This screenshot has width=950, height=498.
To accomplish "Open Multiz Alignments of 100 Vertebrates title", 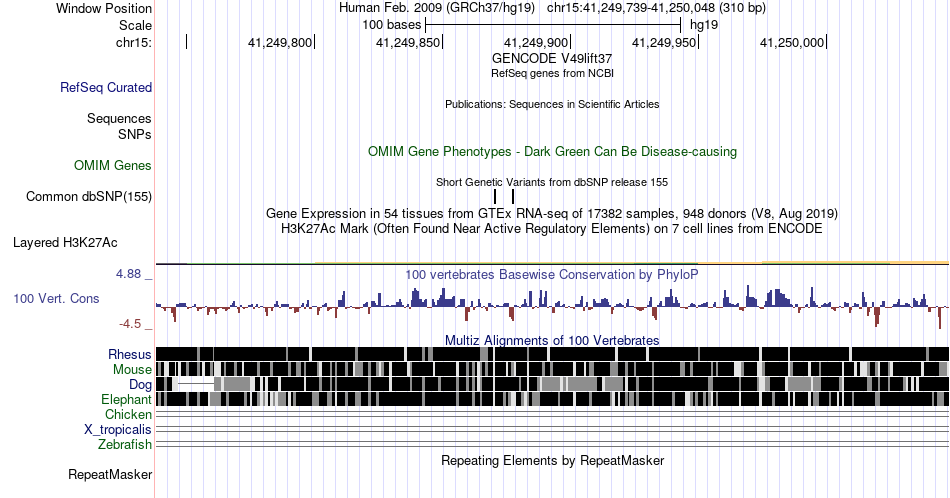I will (x=552, y=340).
